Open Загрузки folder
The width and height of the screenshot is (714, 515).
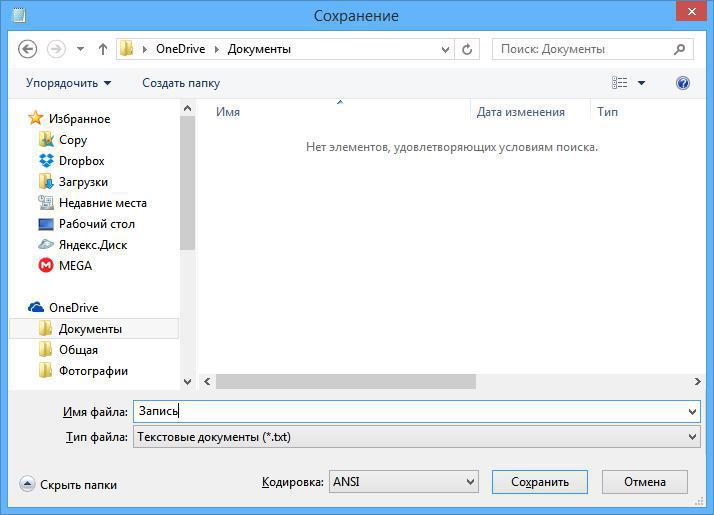[83, 182]
